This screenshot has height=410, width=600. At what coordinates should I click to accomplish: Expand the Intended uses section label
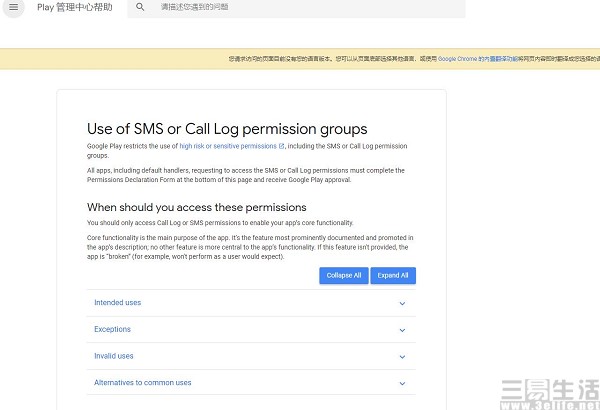(117, 303)
